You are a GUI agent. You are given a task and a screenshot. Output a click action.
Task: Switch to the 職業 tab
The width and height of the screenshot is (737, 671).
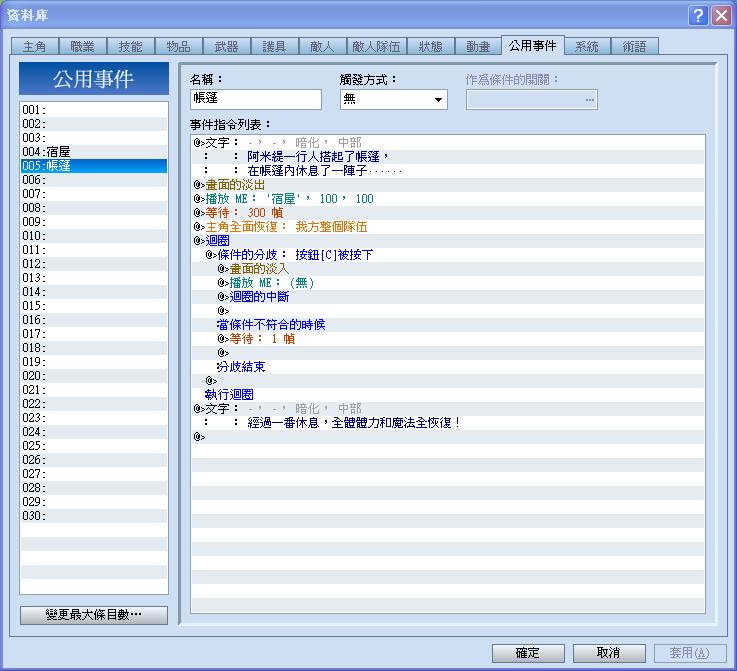[x=83, y=47]
